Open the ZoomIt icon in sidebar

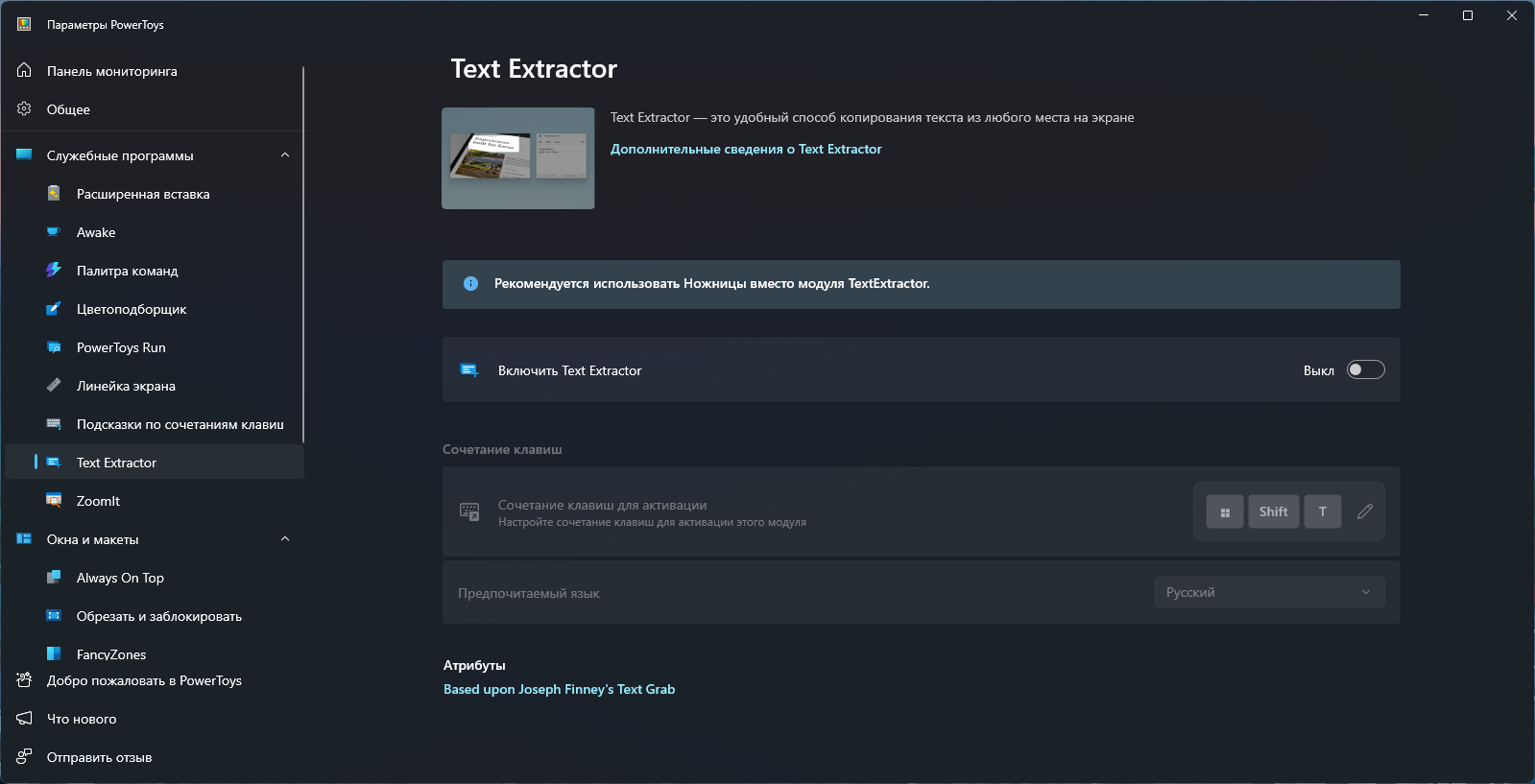(x=54, y=501)
